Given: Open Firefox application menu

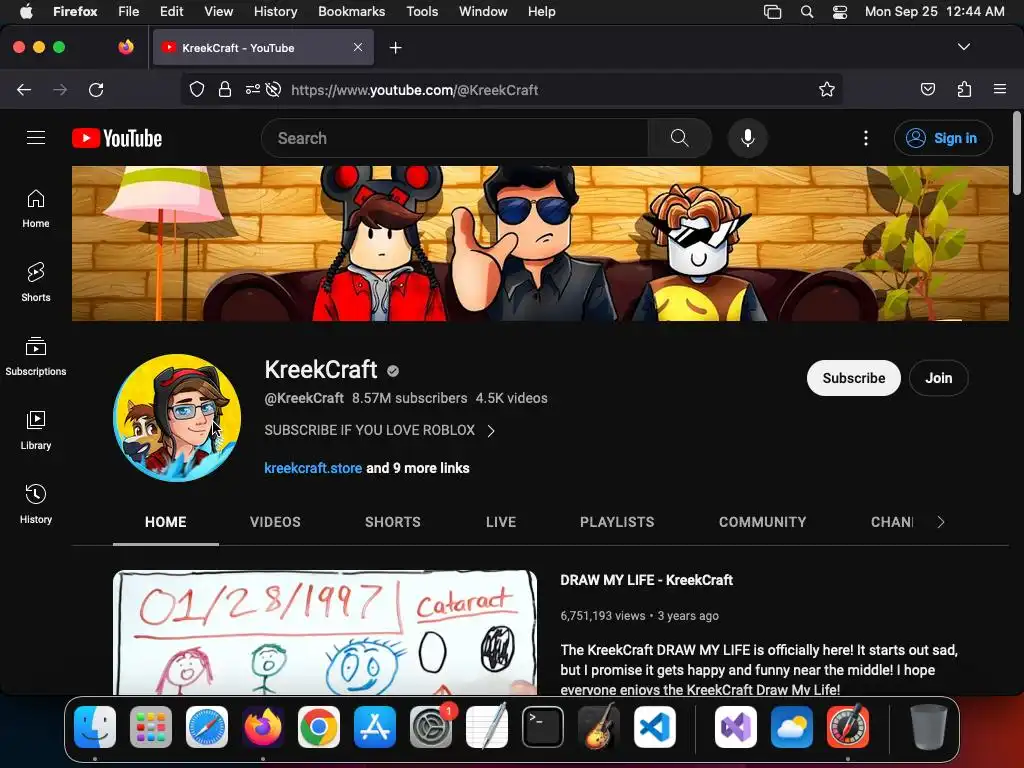Looking at the screenshot, I should [x=1000, y=89].
